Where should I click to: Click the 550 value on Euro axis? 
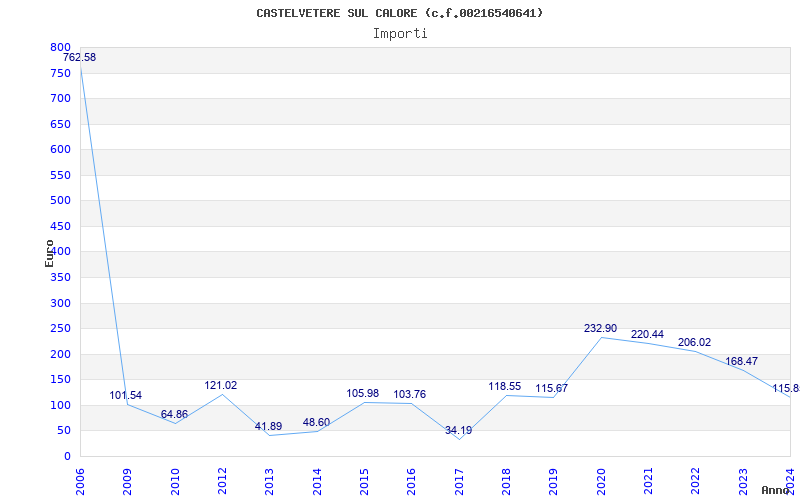click(60, 176)
